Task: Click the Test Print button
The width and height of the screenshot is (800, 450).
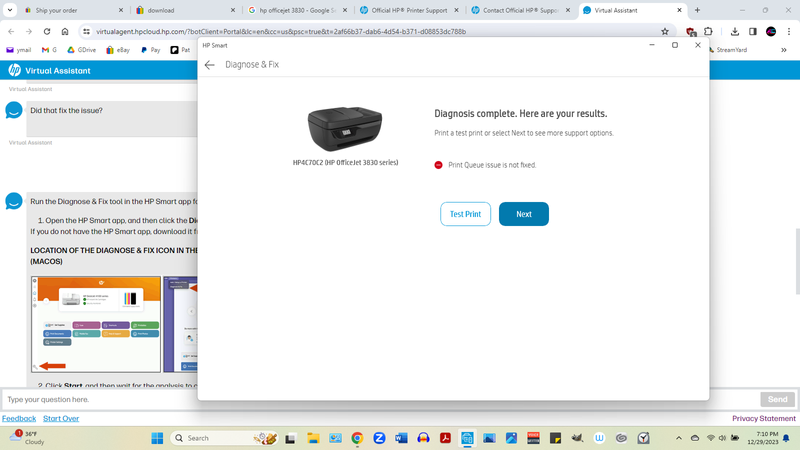Action: point(465,214)
